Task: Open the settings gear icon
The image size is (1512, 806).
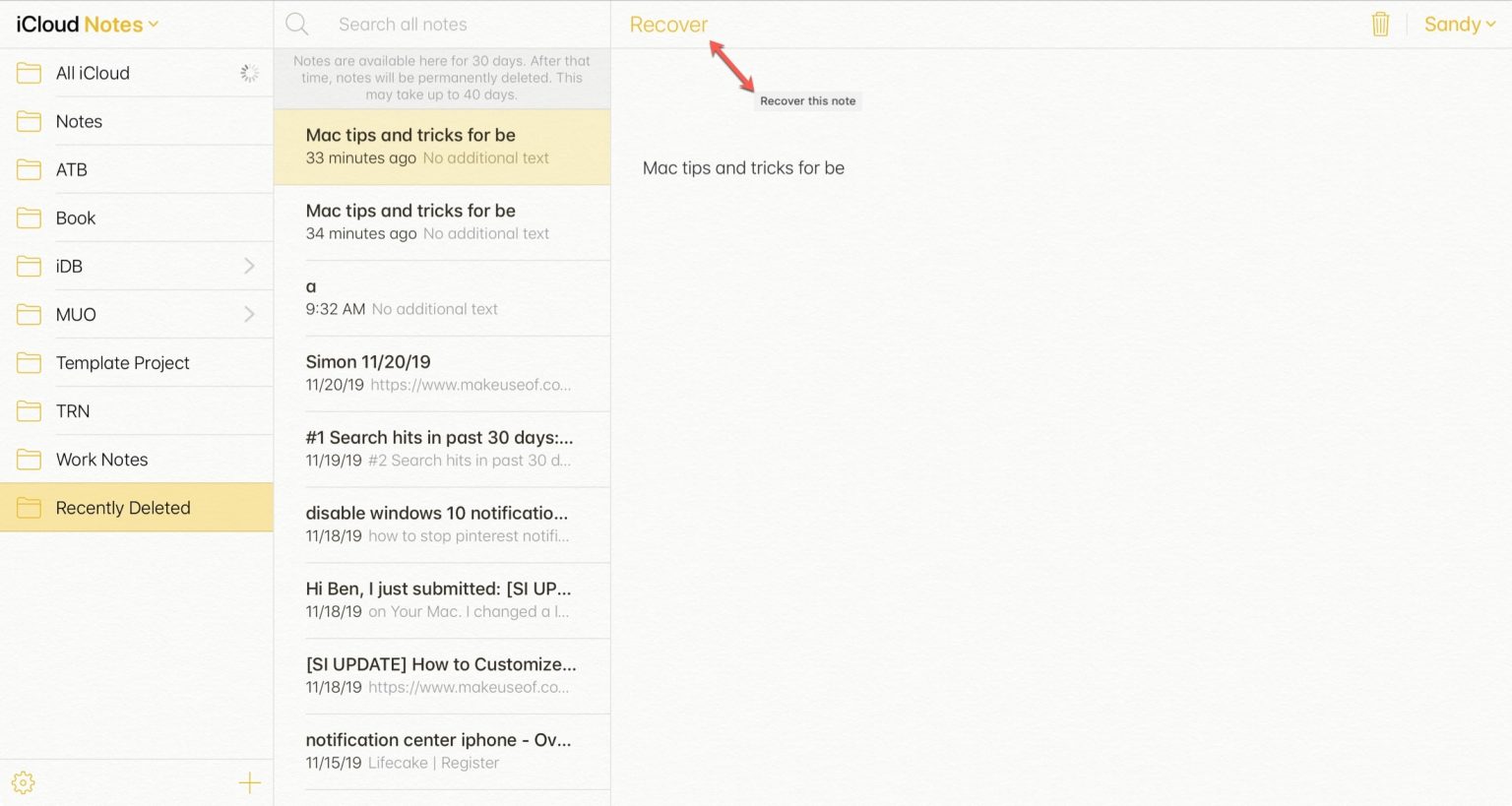Action: pos(24,782)
